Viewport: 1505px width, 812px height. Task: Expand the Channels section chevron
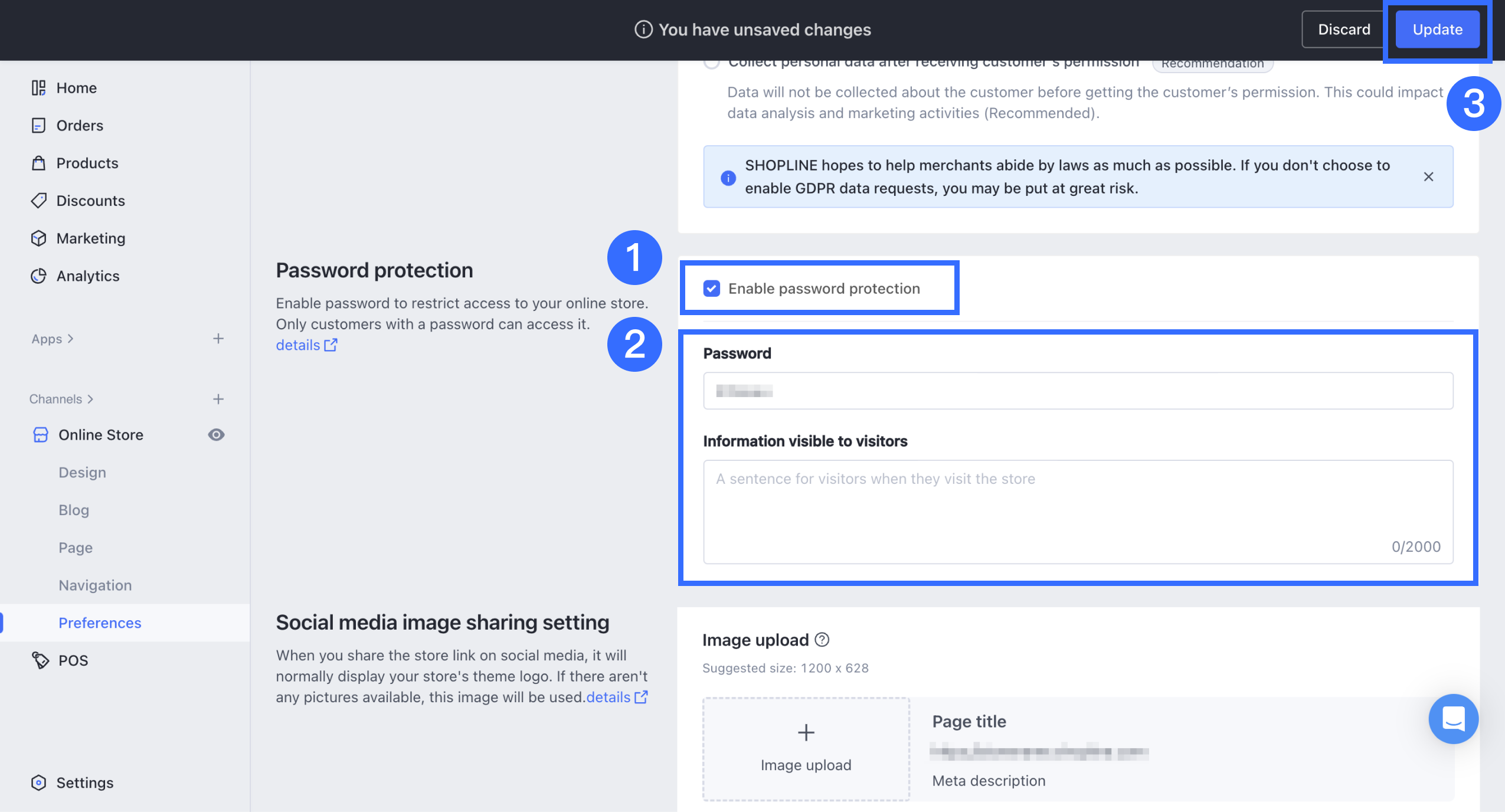click(90, 399)
